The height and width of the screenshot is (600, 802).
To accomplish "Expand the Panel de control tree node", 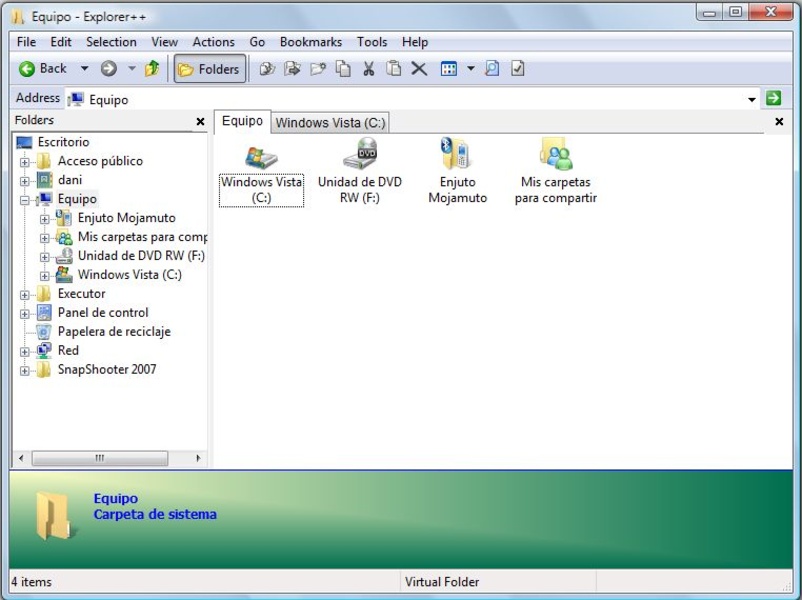I will pos(24,312).
